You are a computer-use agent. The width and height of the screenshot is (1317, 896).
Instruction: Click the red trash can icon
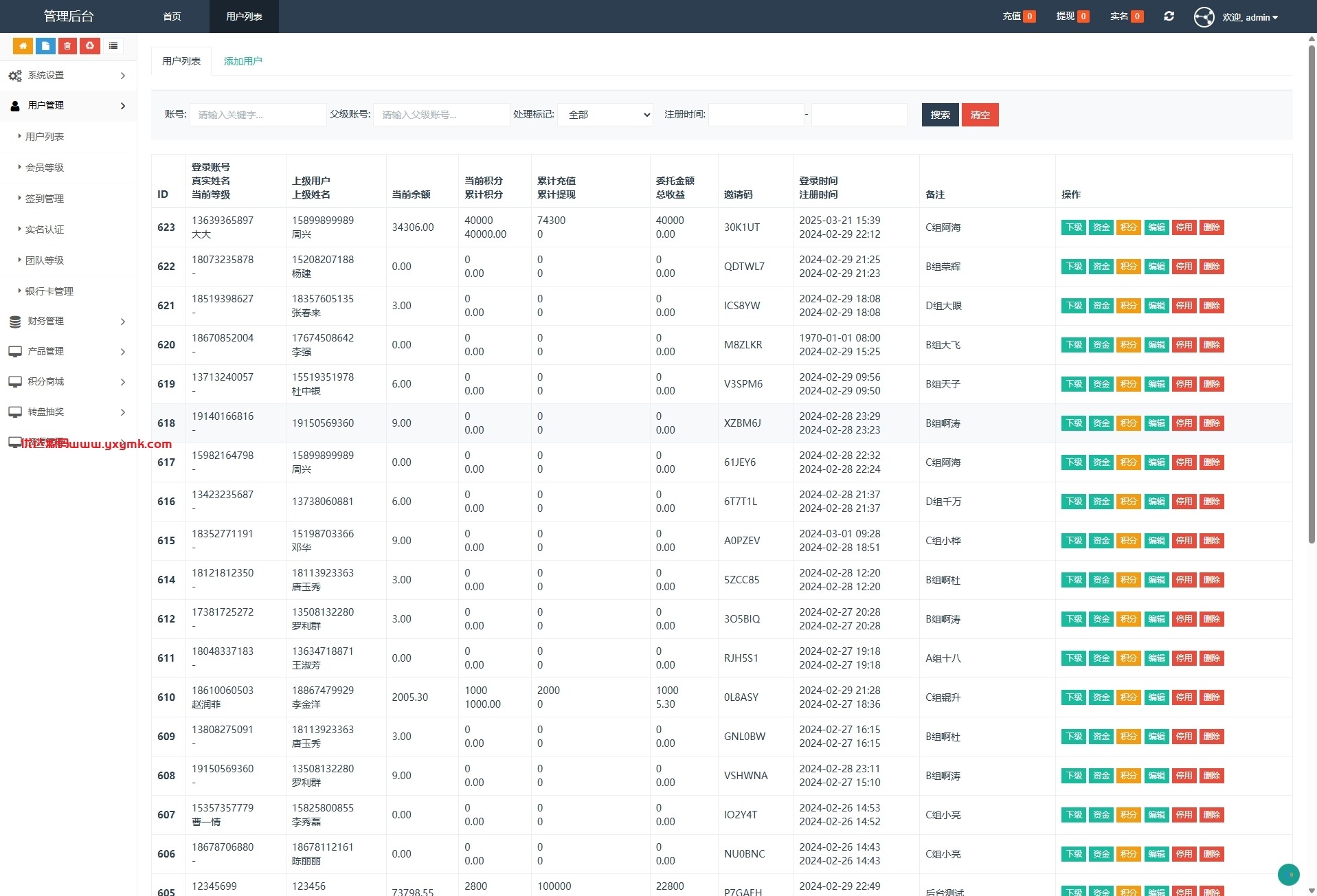click(67, 46)
